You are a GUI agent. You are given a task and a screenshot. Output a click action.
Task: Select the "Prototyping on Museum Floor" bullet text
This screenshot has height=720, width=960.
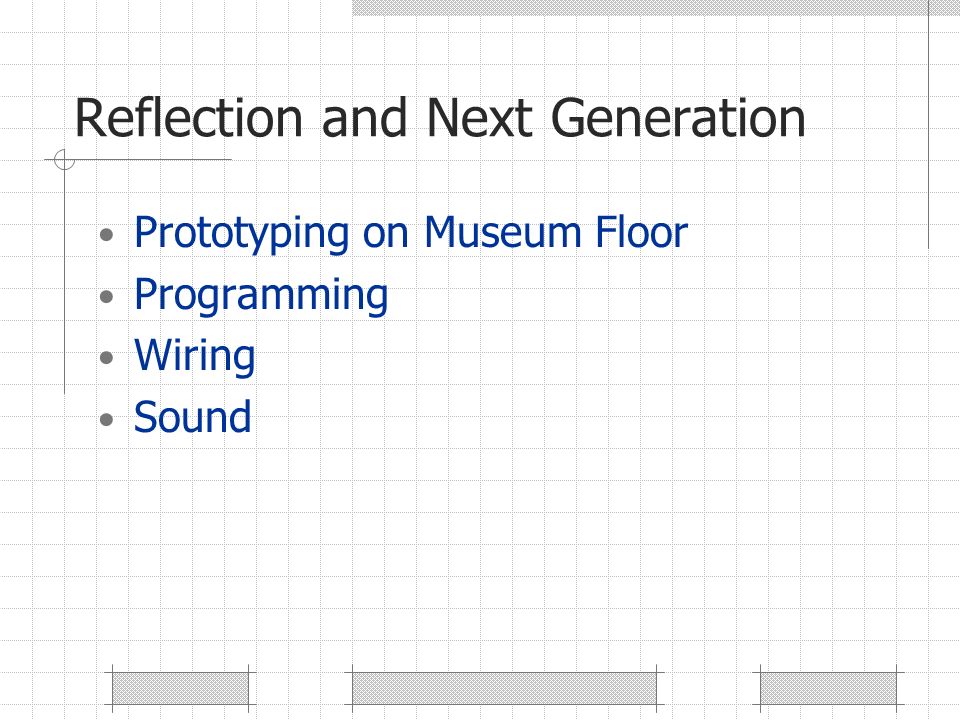(x=411, y=234)
